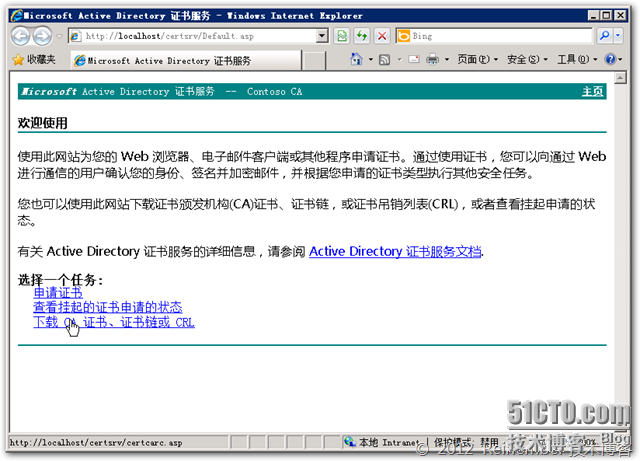Select the Microsoft Active Directory 证书服务 tab
Image resolution: width=640 pixels, height=461 pixels.
186,61
